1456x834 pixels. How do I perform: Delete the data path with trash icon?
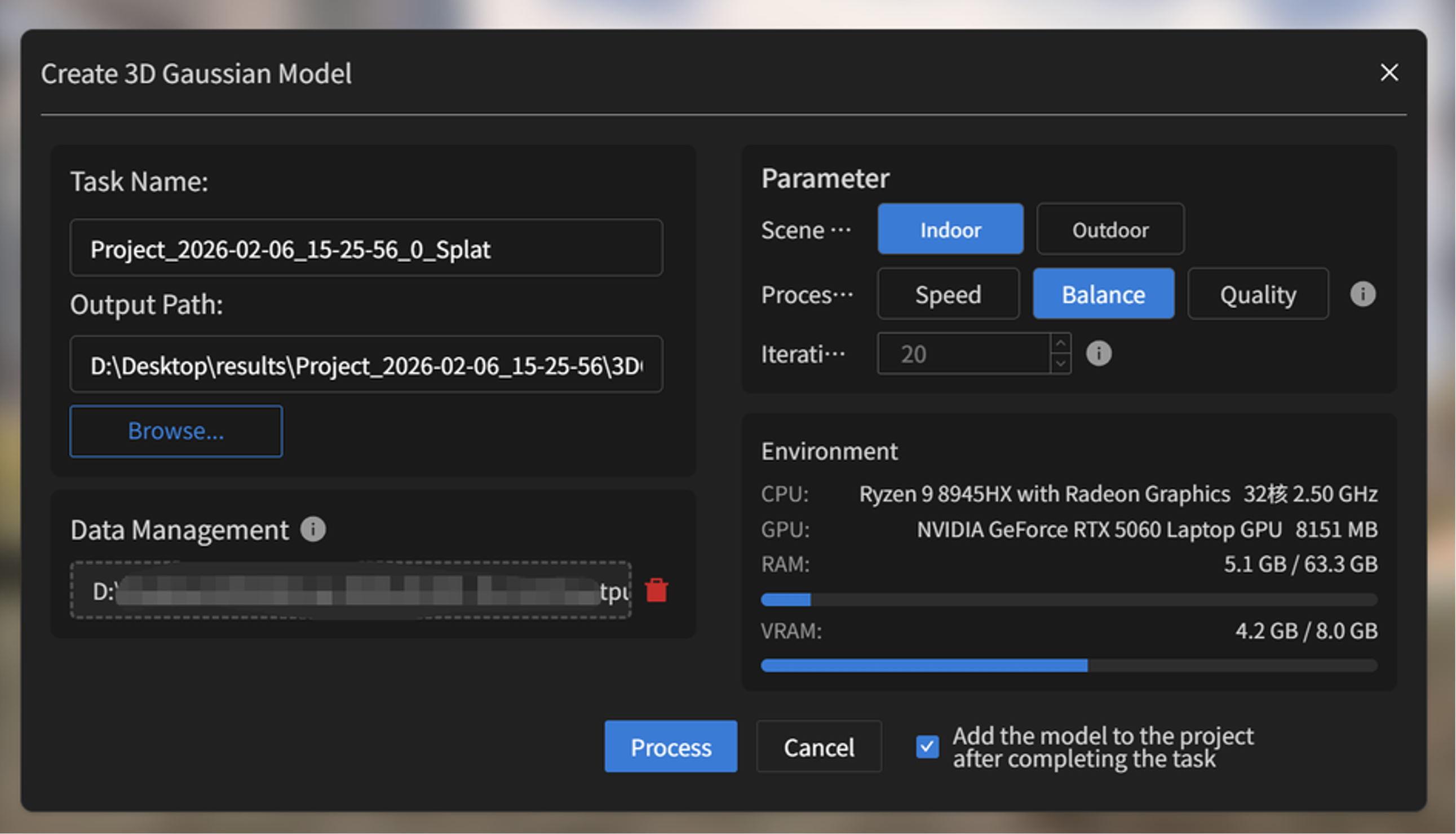656,590
